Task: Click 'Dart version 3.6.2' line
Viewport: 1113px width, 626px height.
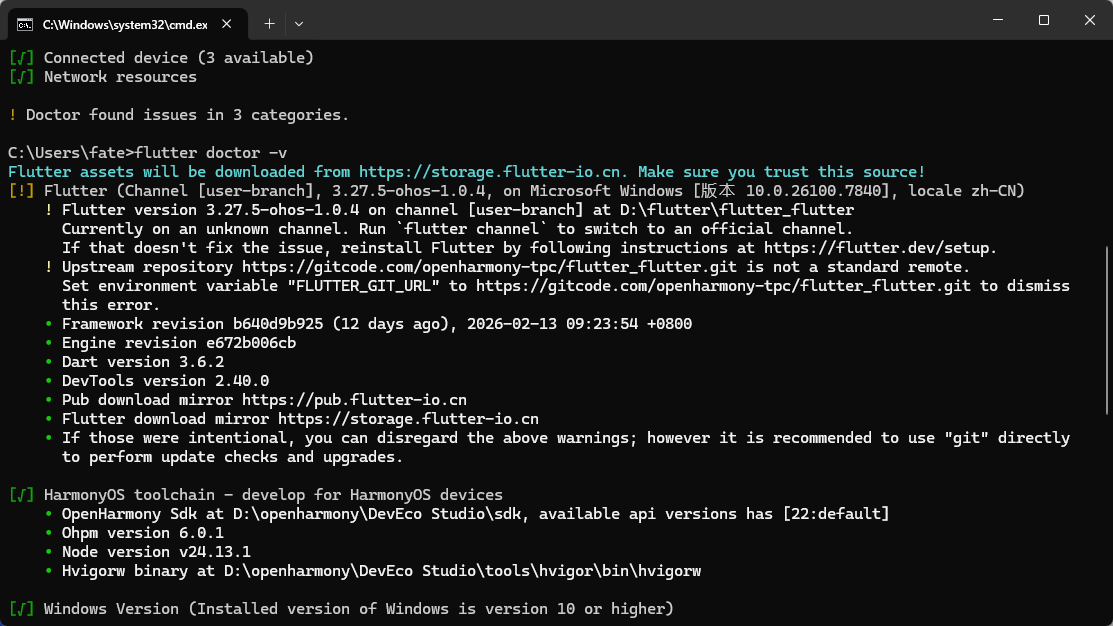Action: pyautogui.click(x=143, y=362)
